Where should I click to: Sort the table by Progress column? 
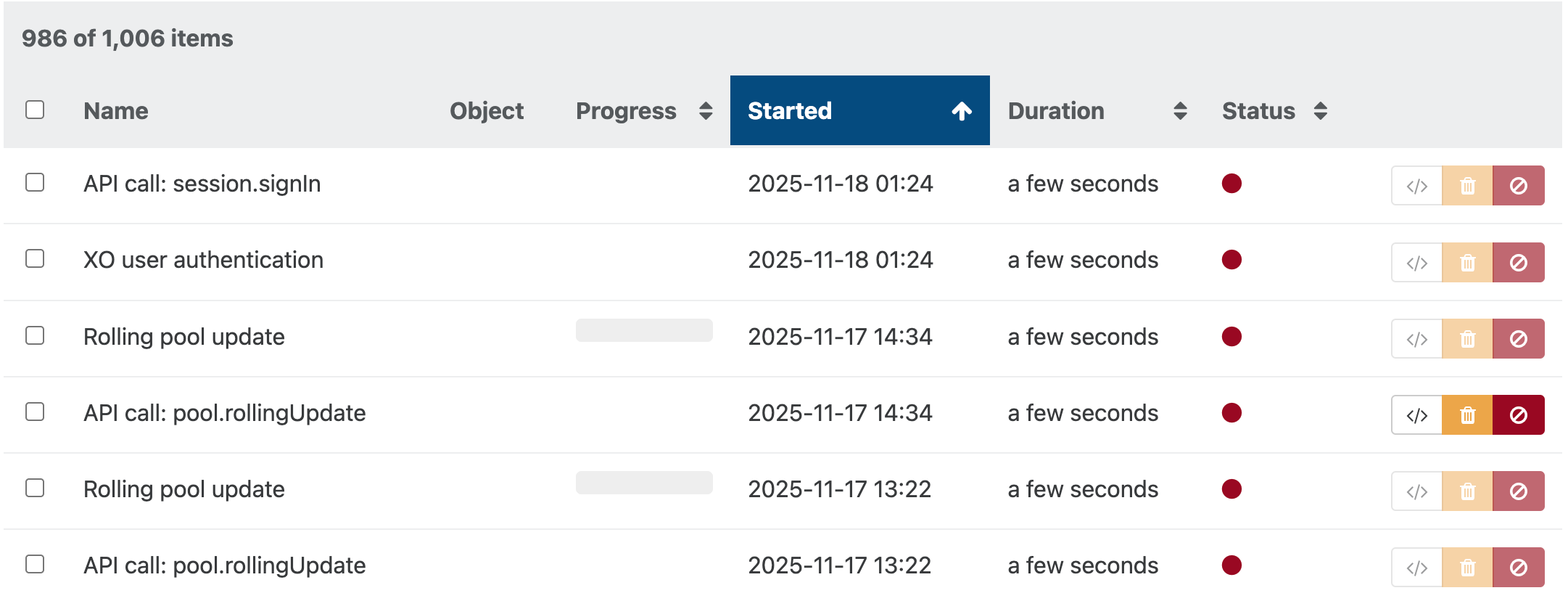click(705, 111)
